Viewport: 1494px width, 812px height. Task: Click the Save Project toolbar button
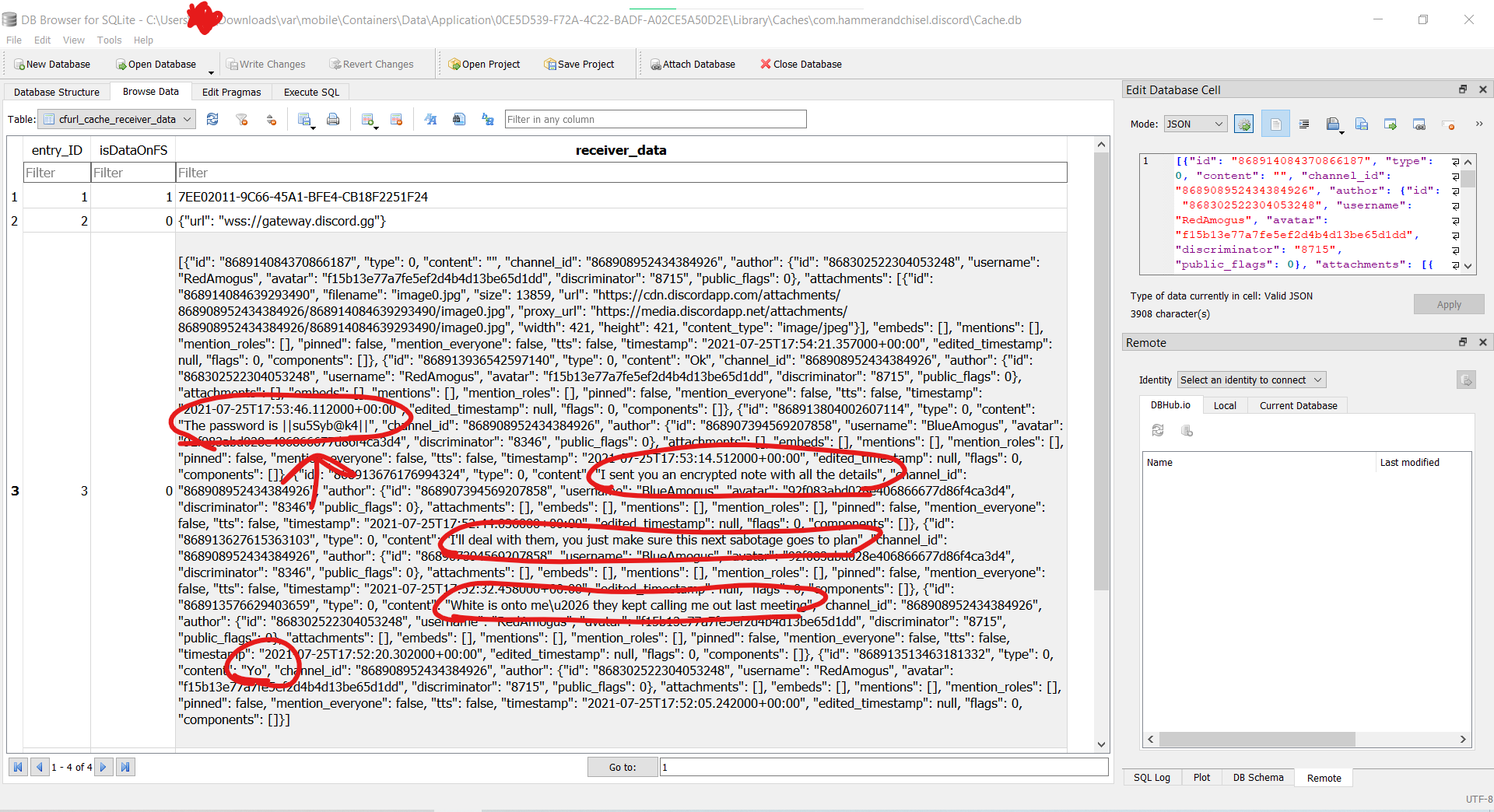click(x=579, y=65)
